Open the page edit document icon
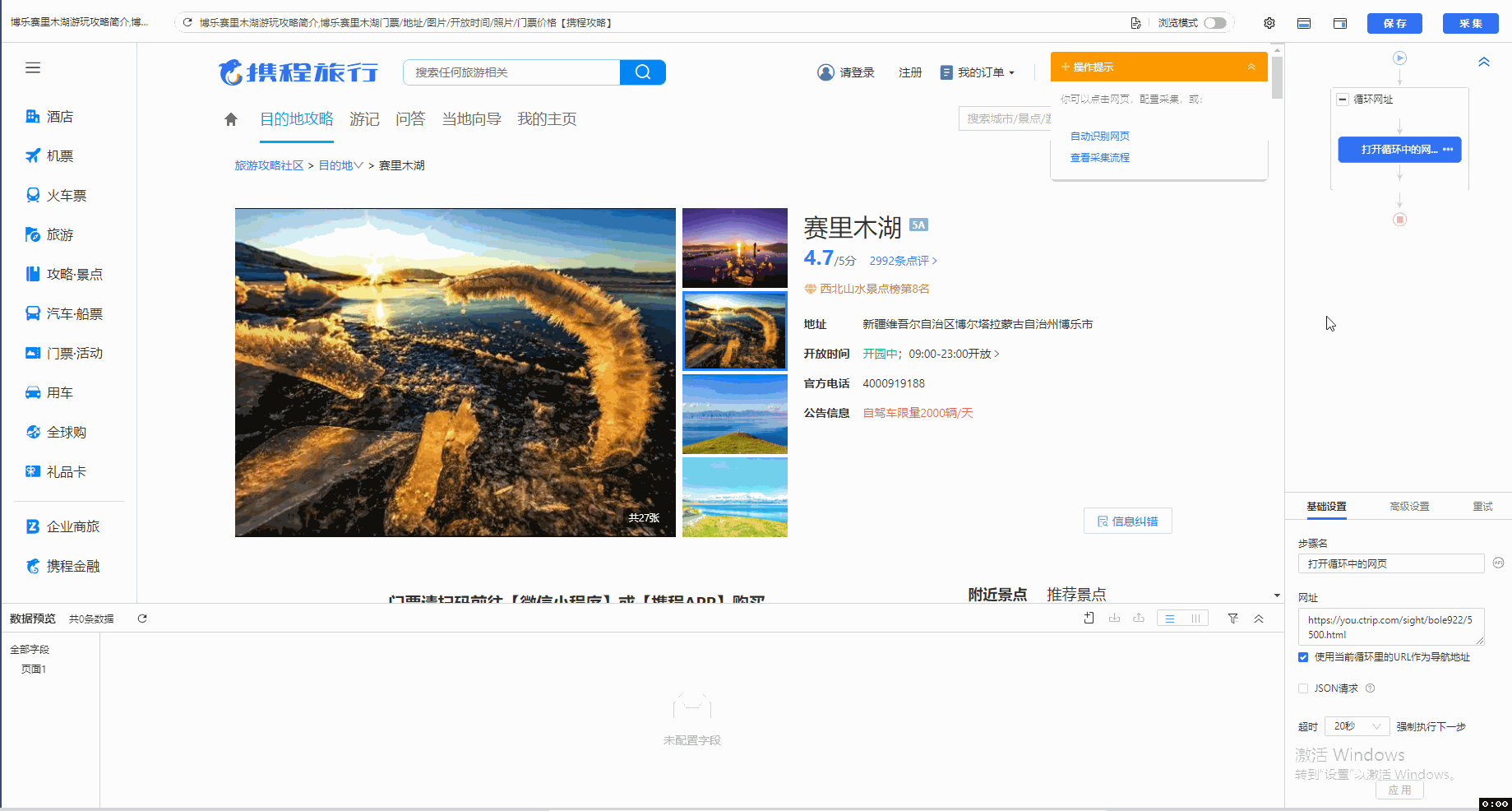The width and height of the screenshot is (1512, 811). (1135, 23)
